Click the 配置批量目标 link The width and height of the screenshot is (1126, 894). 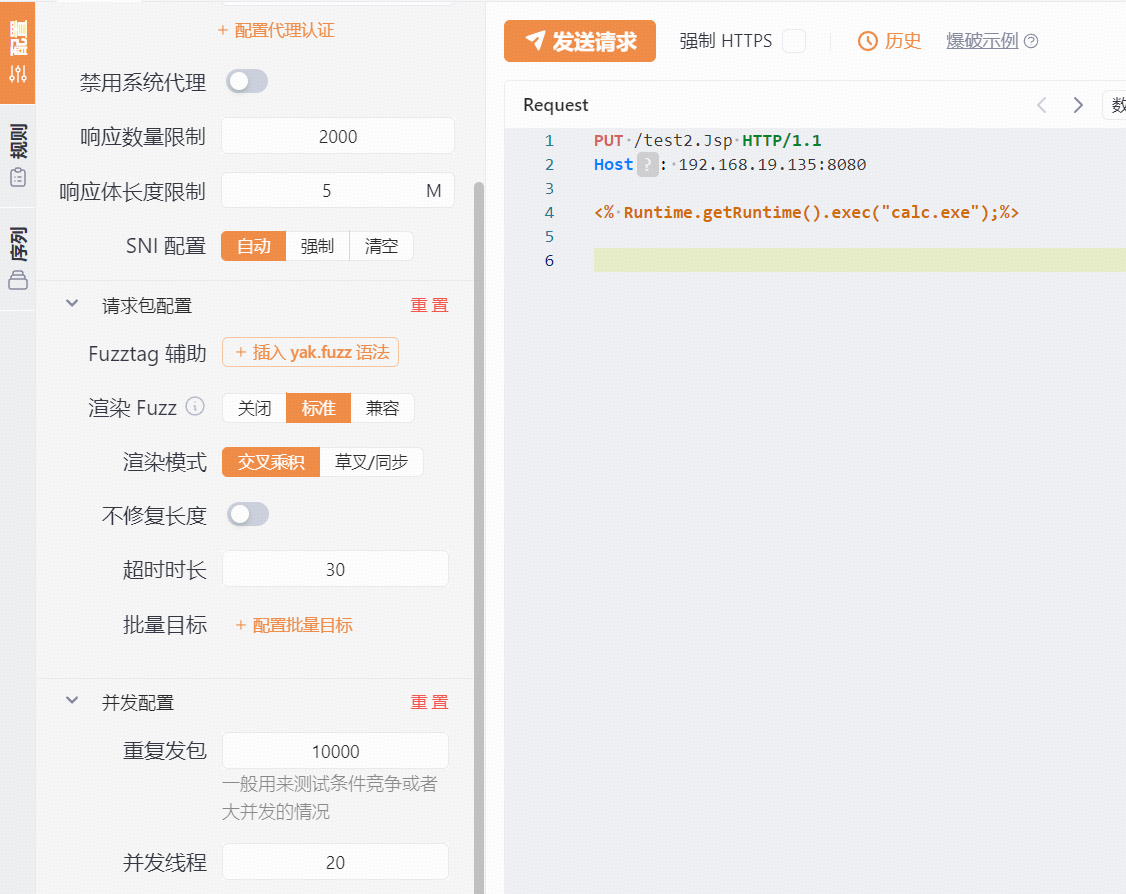click(x=293, y=625)
